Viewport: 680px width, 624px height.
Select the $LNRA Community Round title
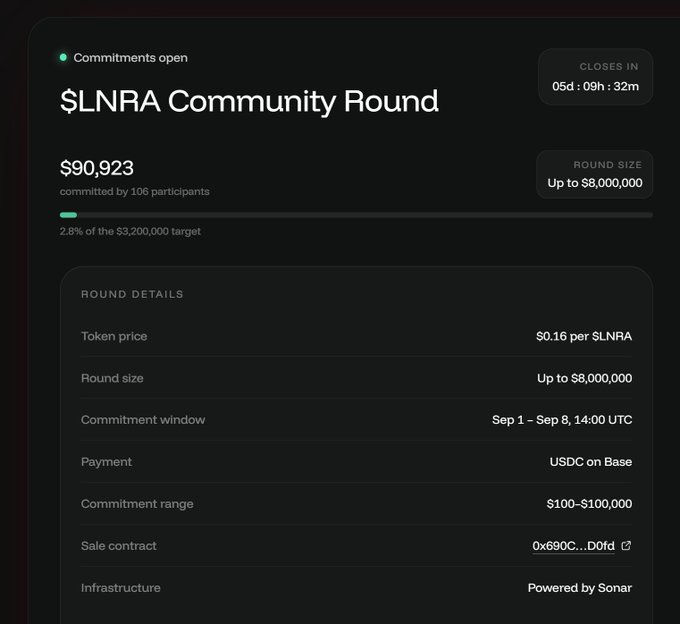pyautogui.click(x=249, y=101)
